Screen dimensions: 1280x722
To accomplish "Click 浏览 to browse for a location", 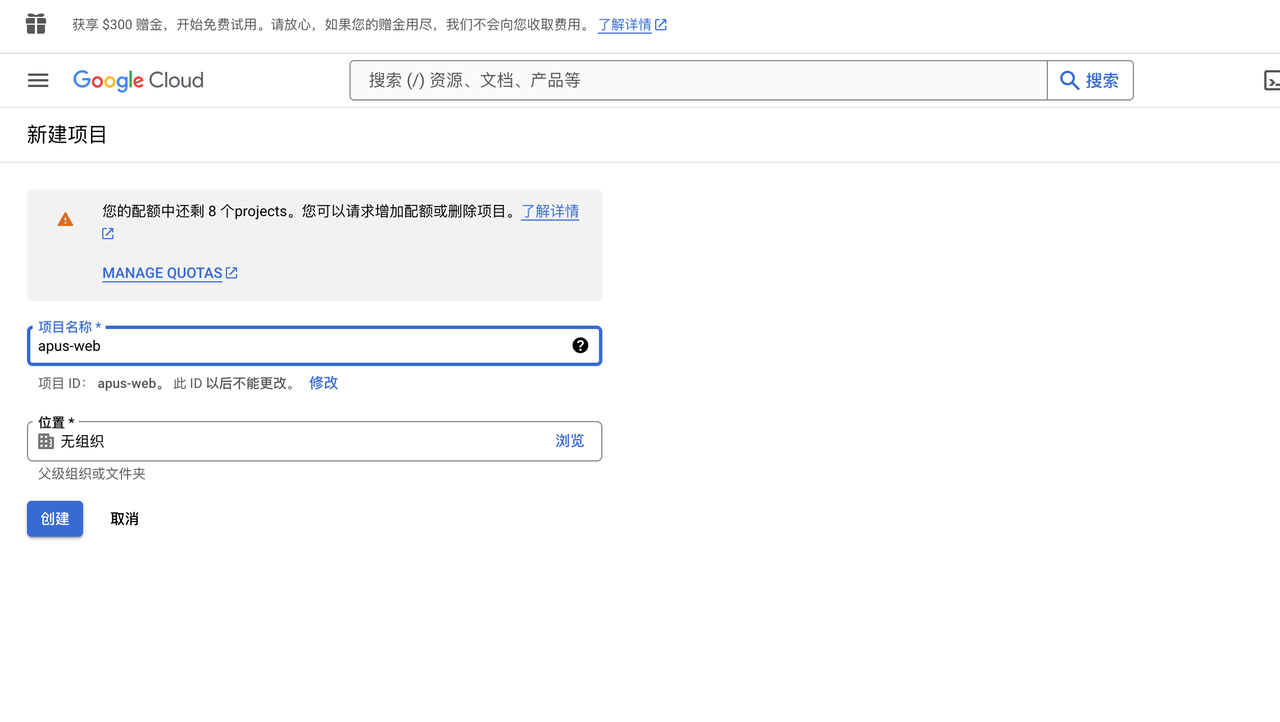I will [570, 441].
